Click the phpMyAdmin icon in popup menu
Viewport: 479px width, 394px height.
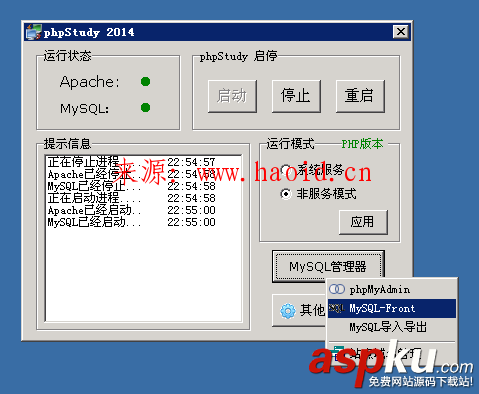[337, 289]
